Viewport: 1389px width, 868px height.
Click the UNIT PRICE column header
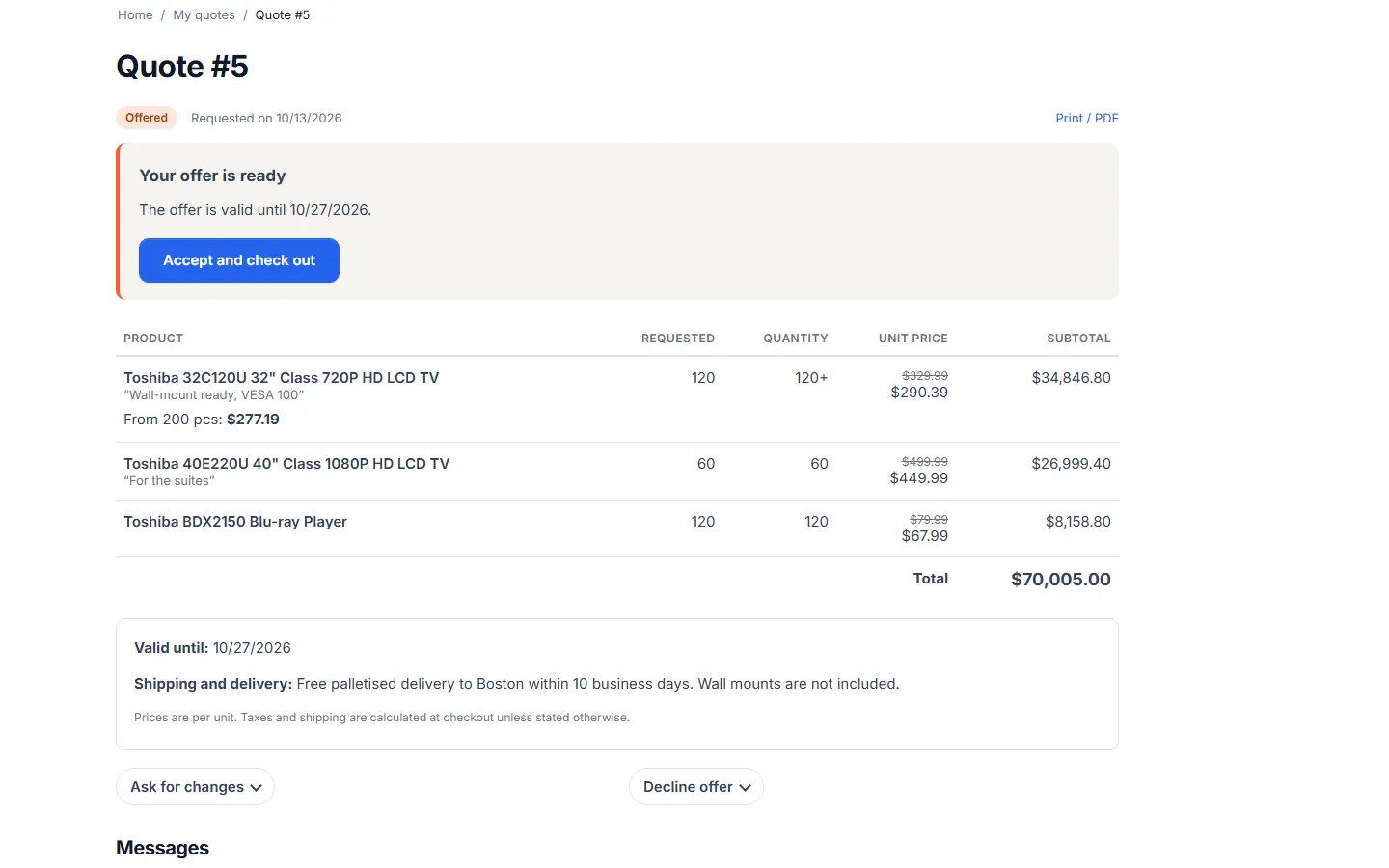click(913, 338)
